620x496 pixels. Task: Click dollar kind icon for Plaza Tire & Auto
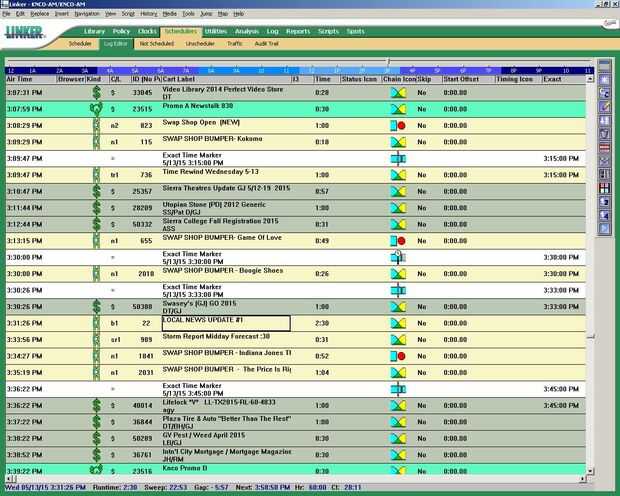point(96,422)
